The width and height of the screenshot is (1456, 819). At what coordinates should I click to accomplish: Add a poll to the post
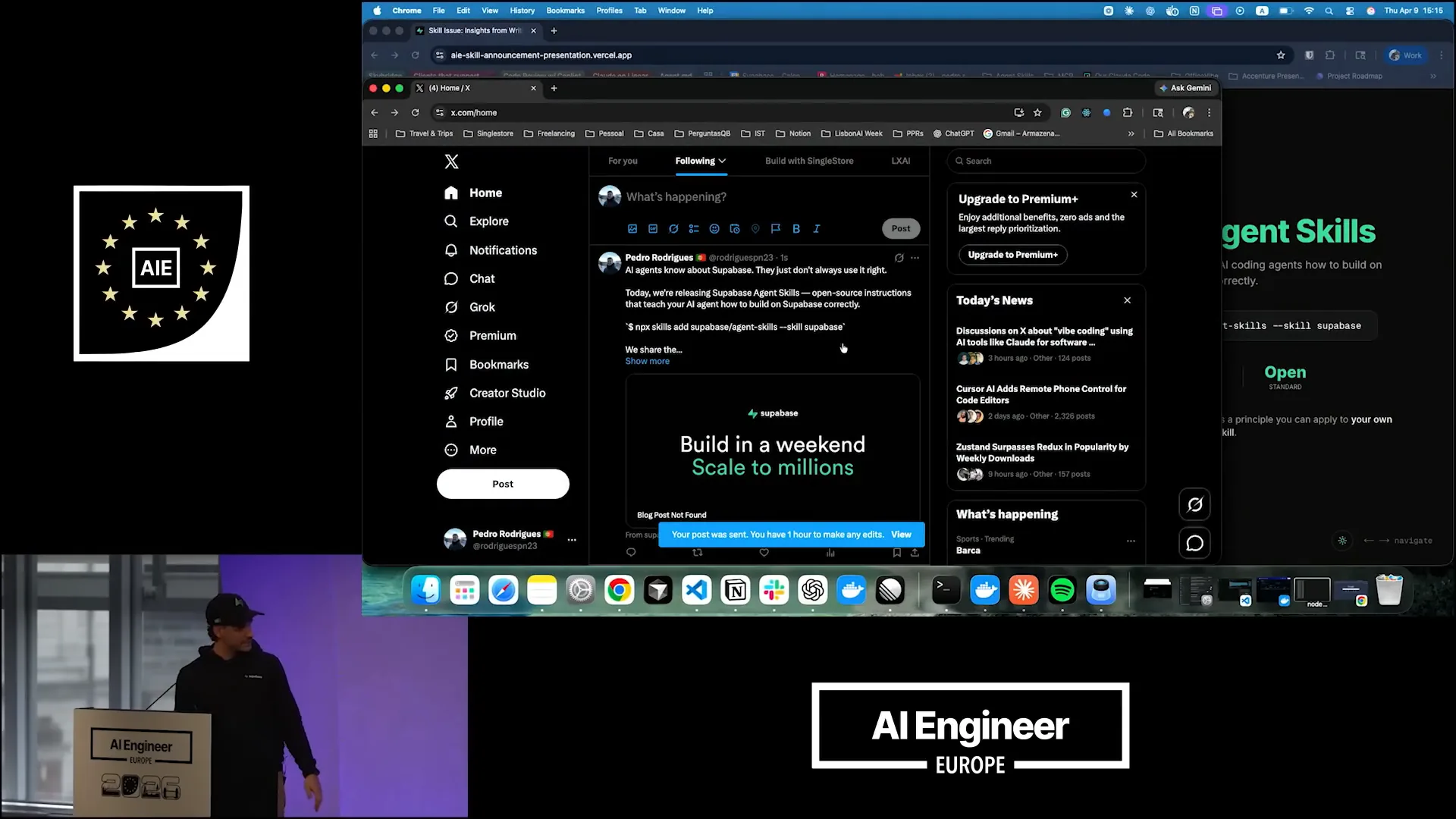point(694,228)
